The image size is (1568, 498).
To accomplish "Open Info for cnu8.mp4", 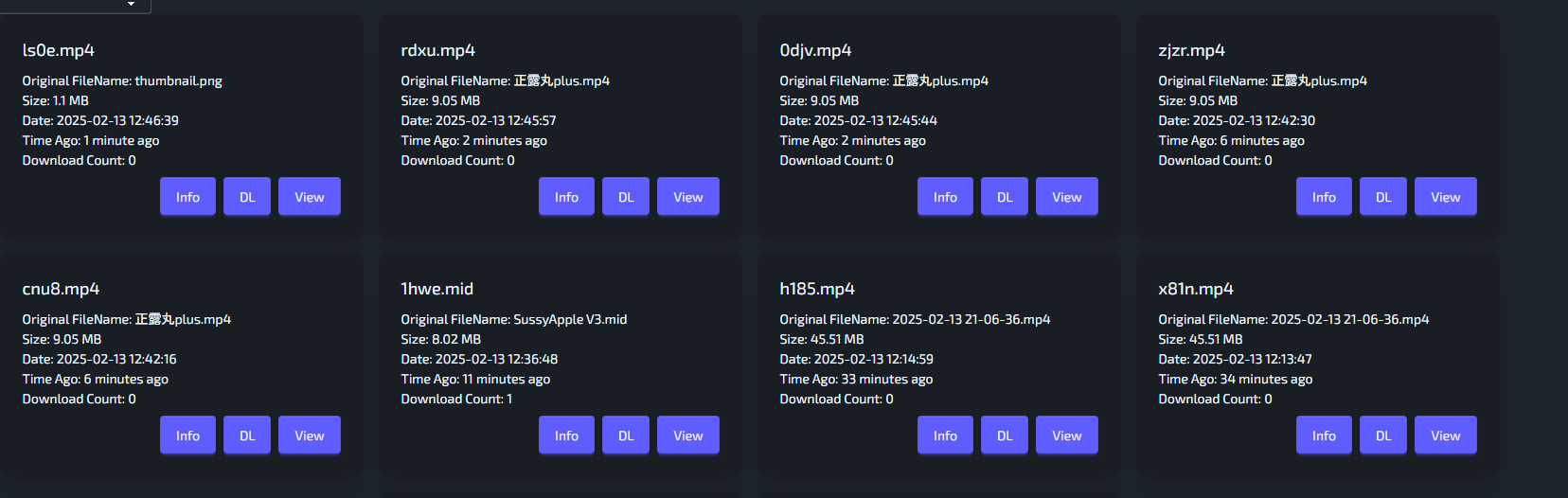I will 187,436.
